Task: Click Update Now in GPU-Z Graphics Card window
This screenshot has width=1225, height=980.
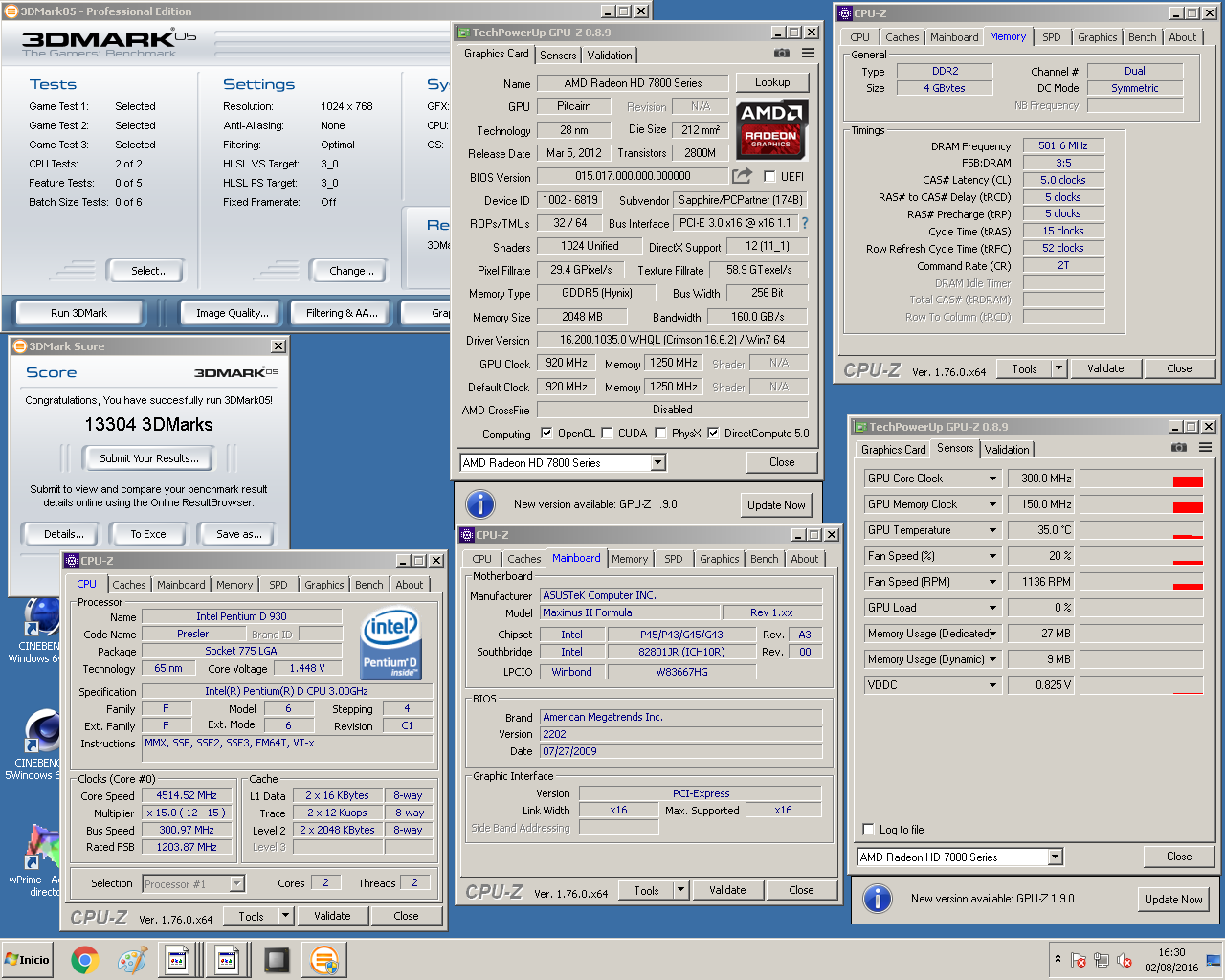Action: coord(776,505)
